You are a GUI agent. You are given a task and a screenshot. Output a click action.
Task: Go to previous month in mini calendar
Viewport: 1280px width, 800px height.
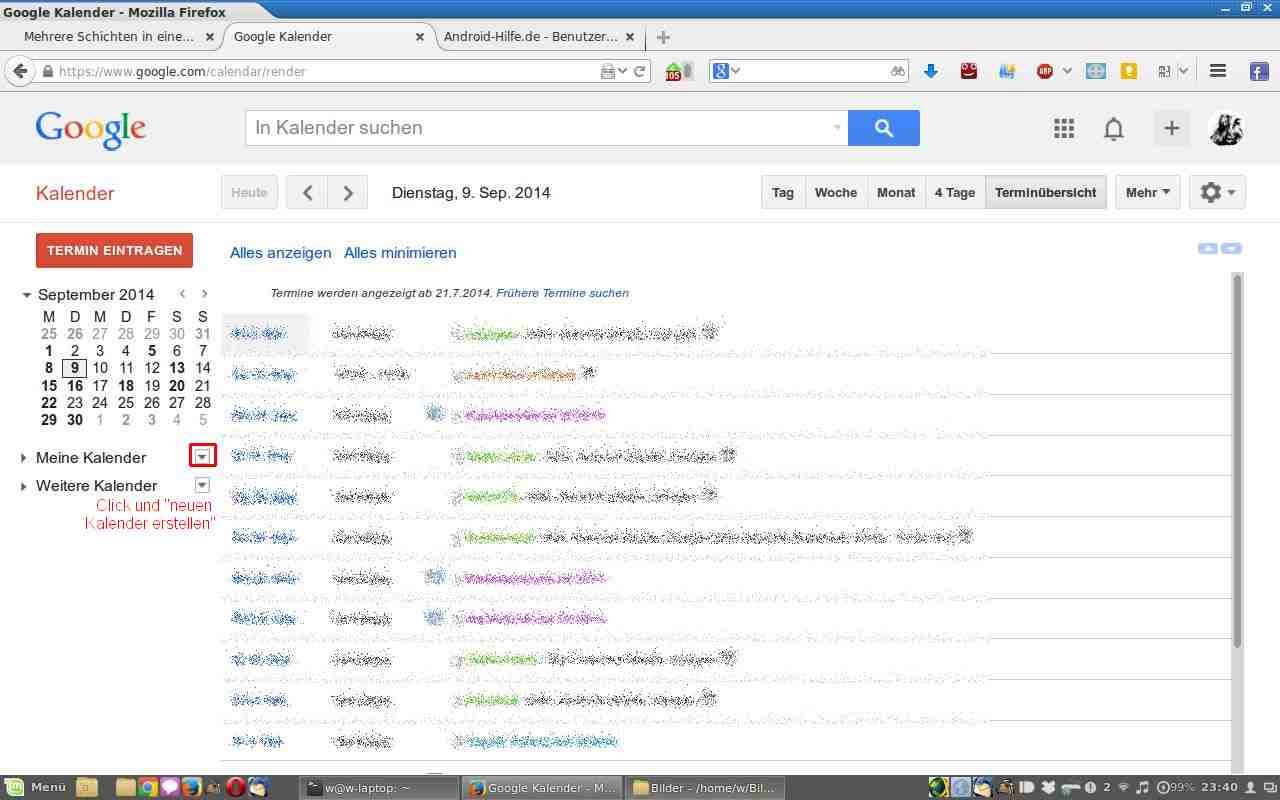[182, 294]
